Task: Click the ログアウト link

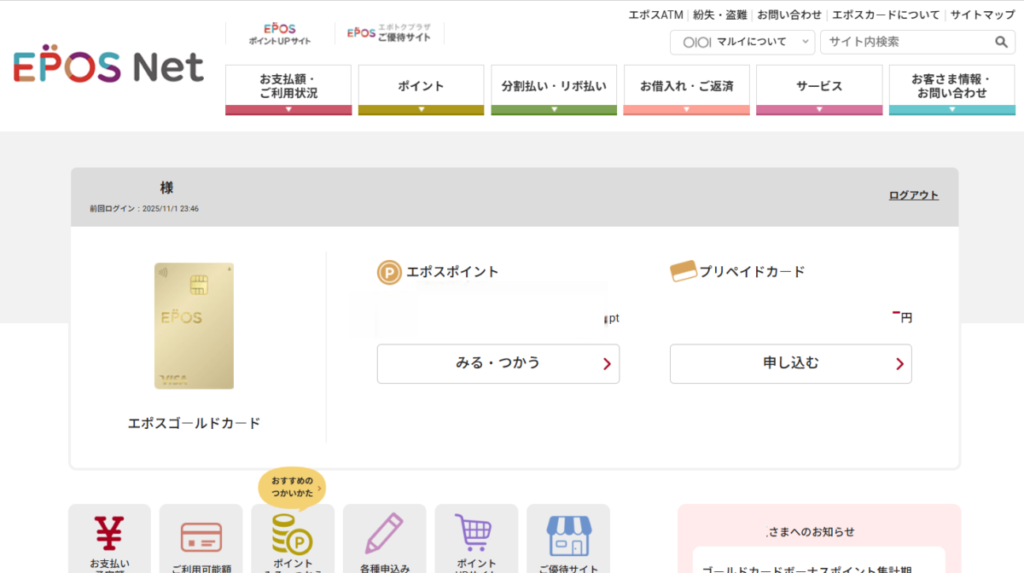Action: tap(913, 195)
